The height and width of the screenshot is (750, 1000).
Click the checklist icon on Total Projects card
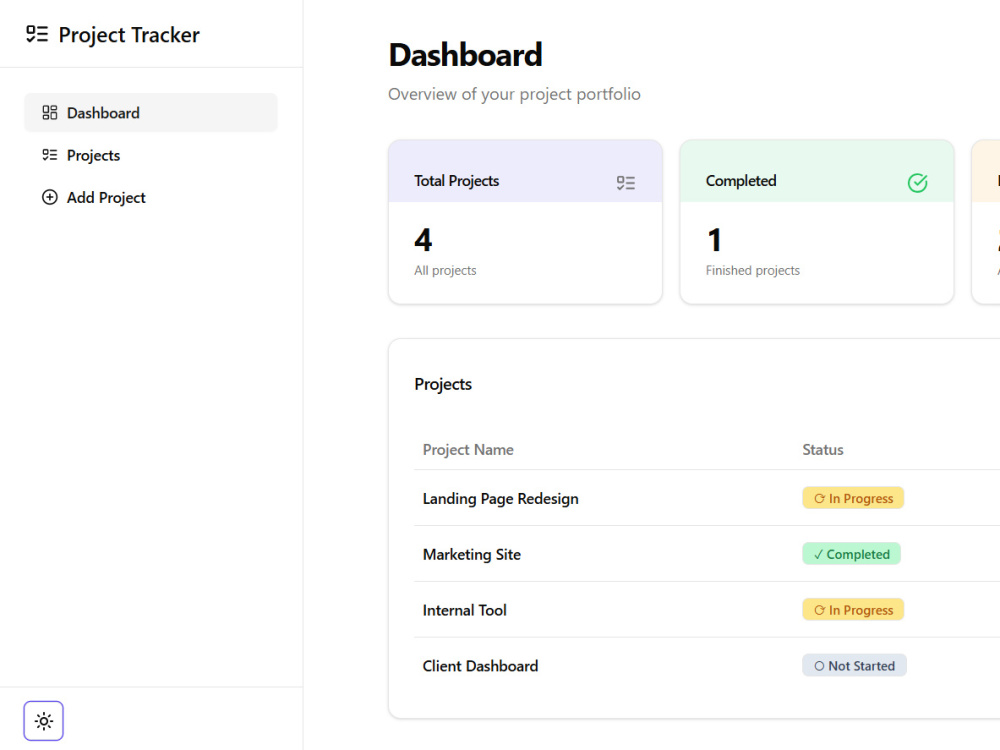tap(626, 183)
